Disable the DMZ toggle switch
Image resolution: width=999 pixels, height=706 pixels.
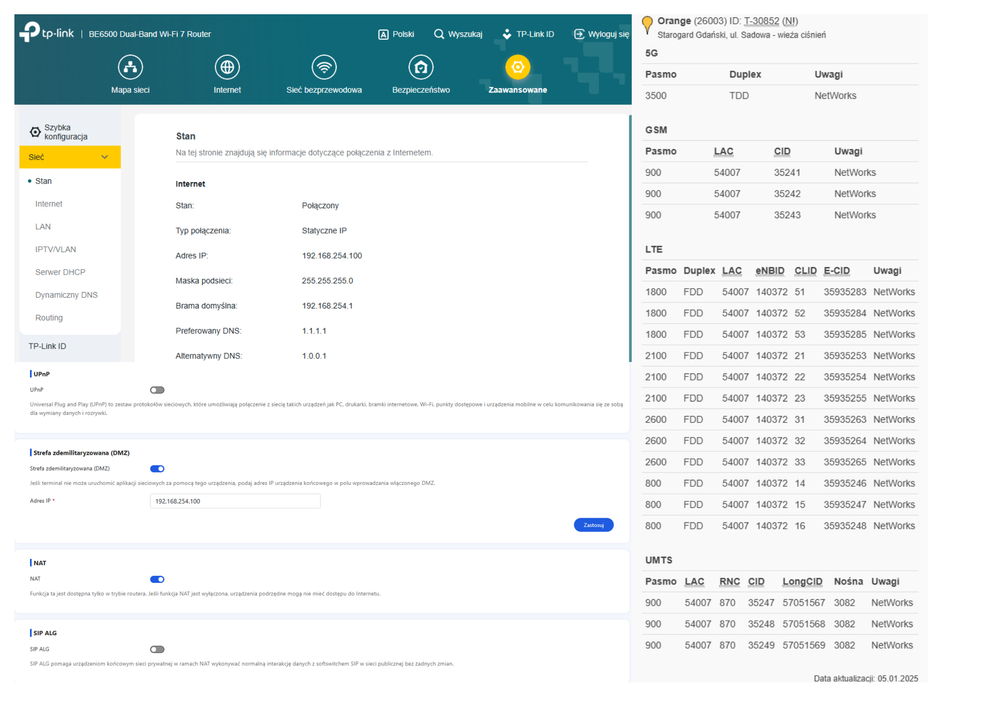coord(157,468)
